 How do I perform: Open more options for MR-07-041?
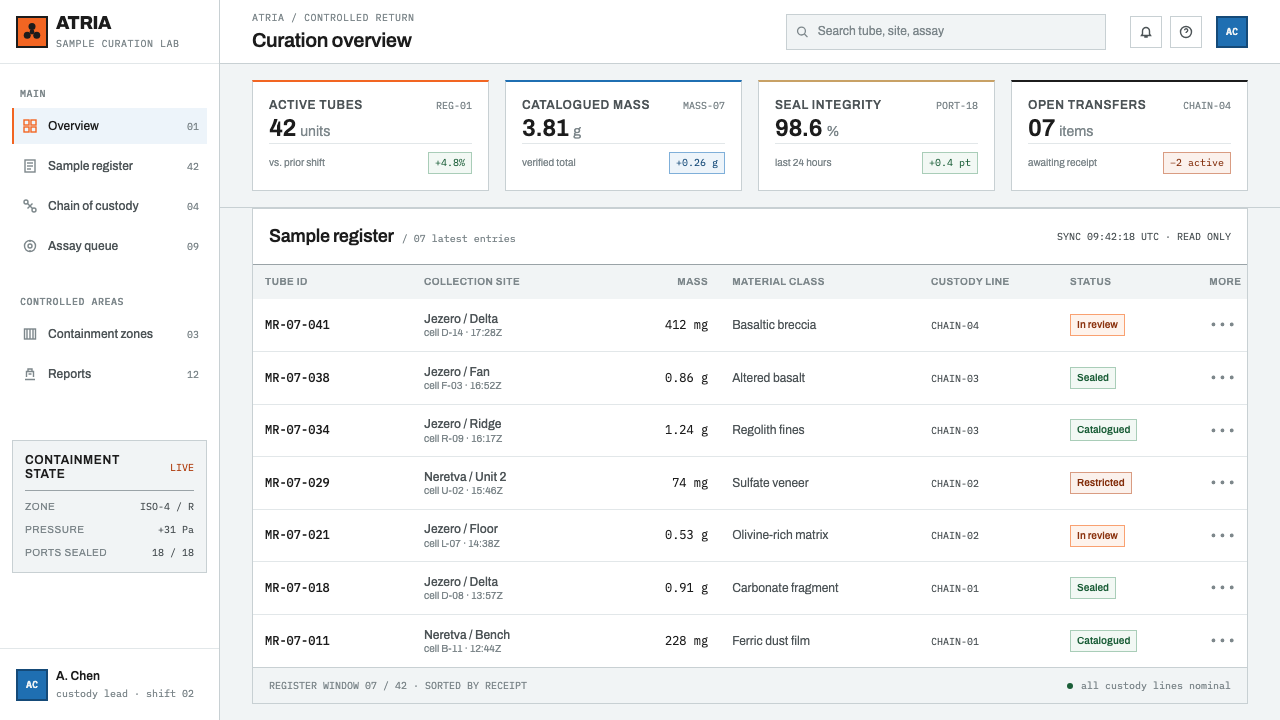coord(1223,325)
